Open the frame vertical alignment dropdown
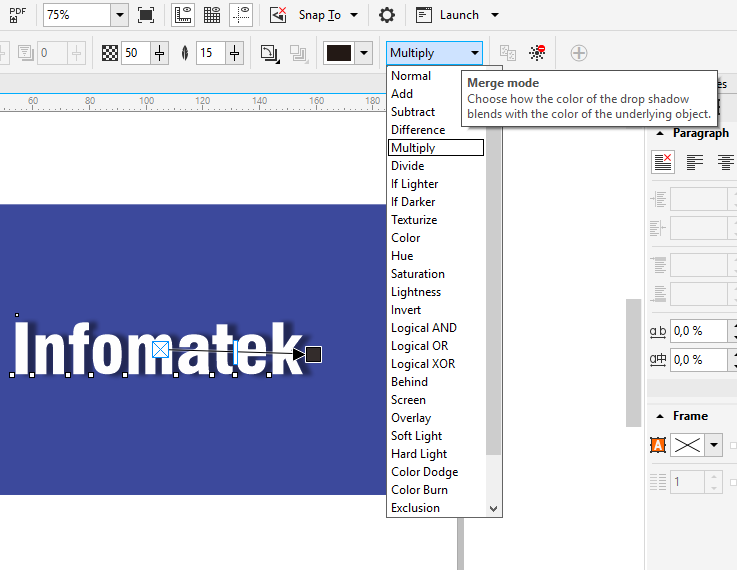Image resolution: width=737 pixels, height=570 pixels. tap(714, 446)
